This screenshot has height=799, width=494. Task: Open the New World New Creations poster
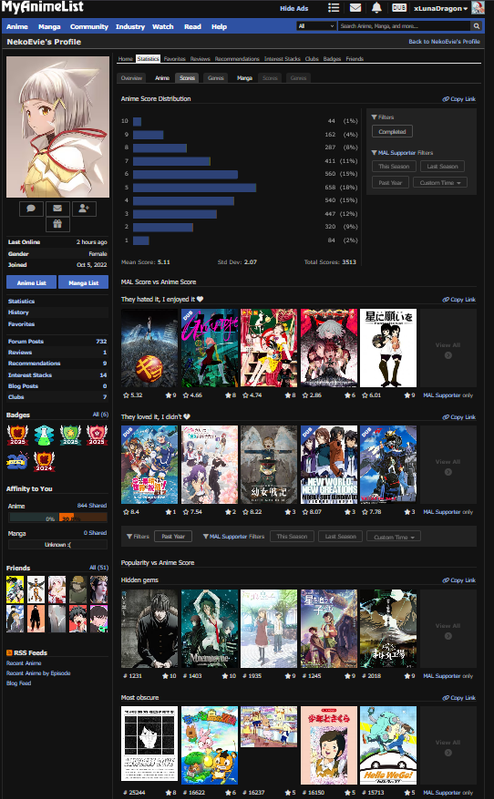(329, 465)
